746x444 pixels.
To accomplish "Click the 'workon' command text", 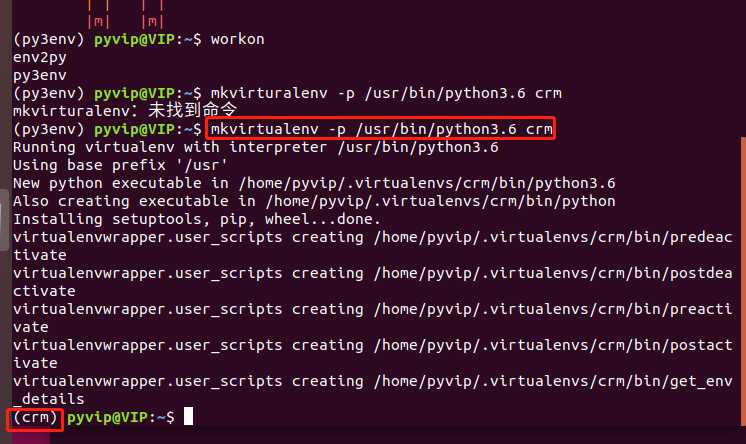I will coord(237,39).
